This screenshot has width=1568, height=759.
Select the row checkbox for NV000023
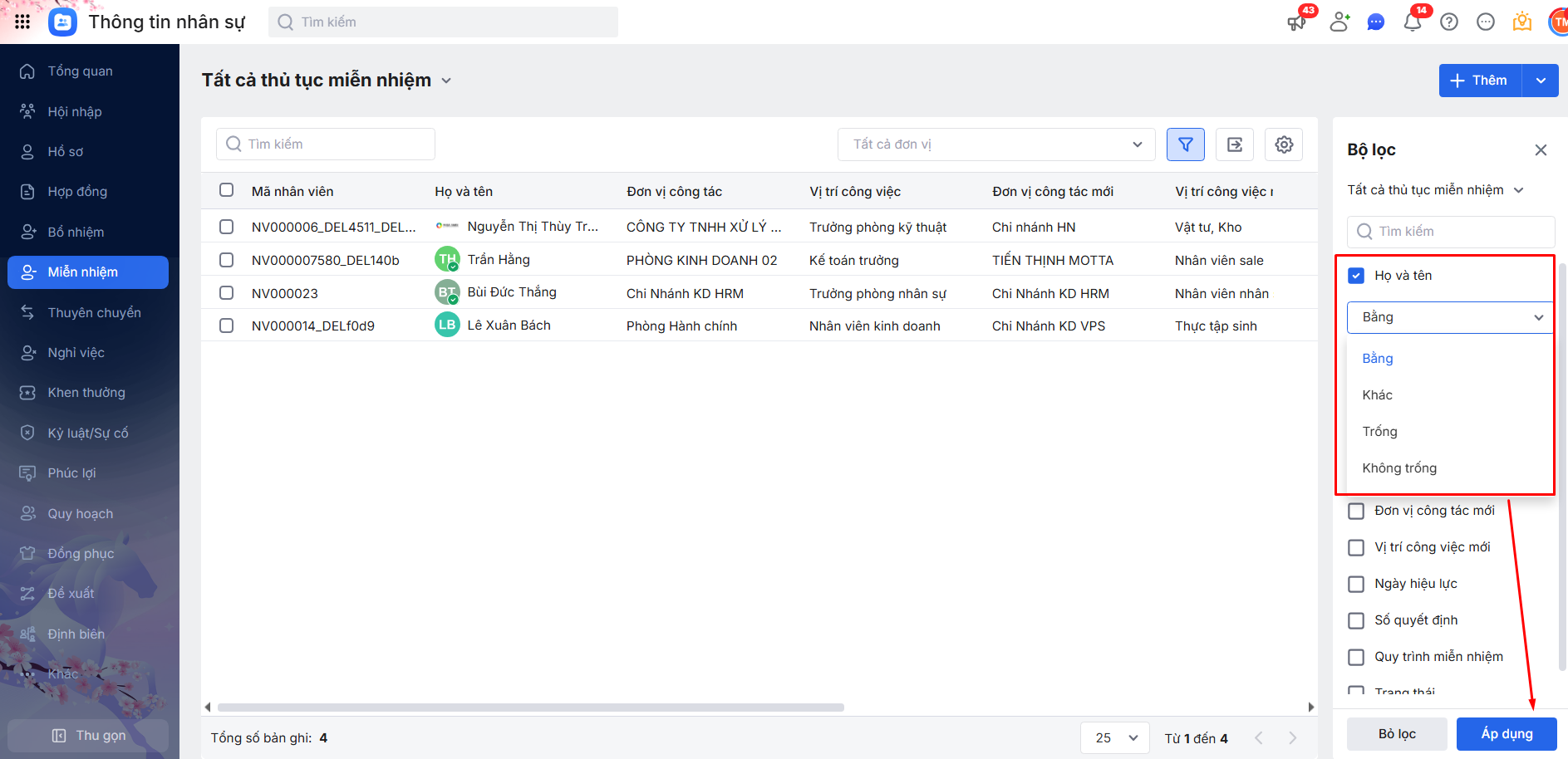click(226, 293)
